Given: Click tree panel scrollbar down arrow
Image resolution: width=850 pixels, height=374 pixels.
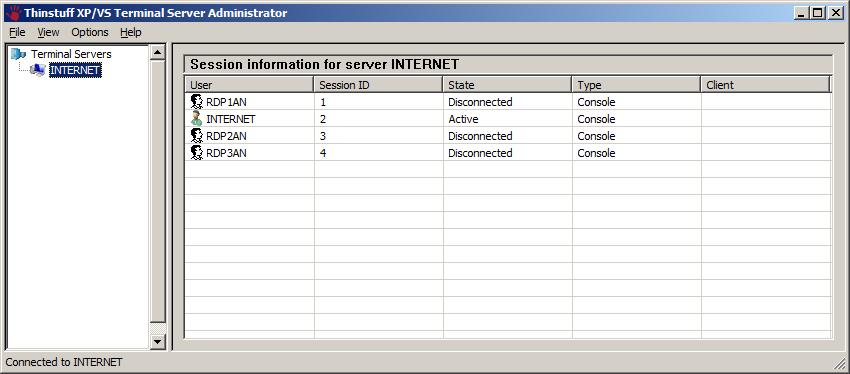Looking at the screenshot, I should pyautogui.click(x=158, y=341).
